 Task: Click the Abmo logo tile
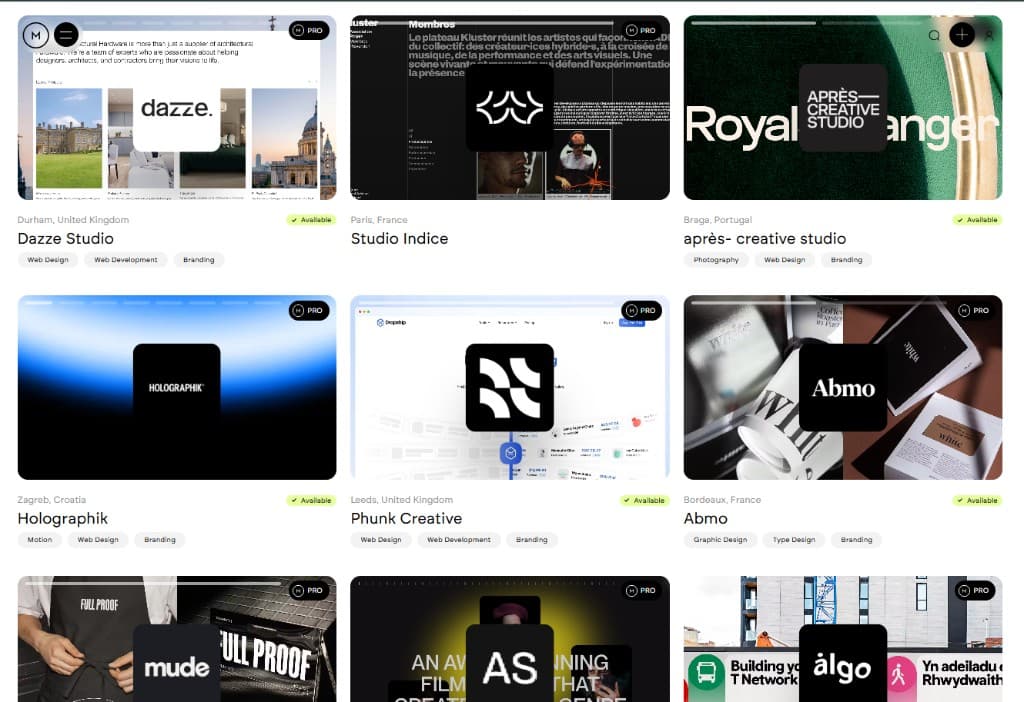(x=842, y=387)
